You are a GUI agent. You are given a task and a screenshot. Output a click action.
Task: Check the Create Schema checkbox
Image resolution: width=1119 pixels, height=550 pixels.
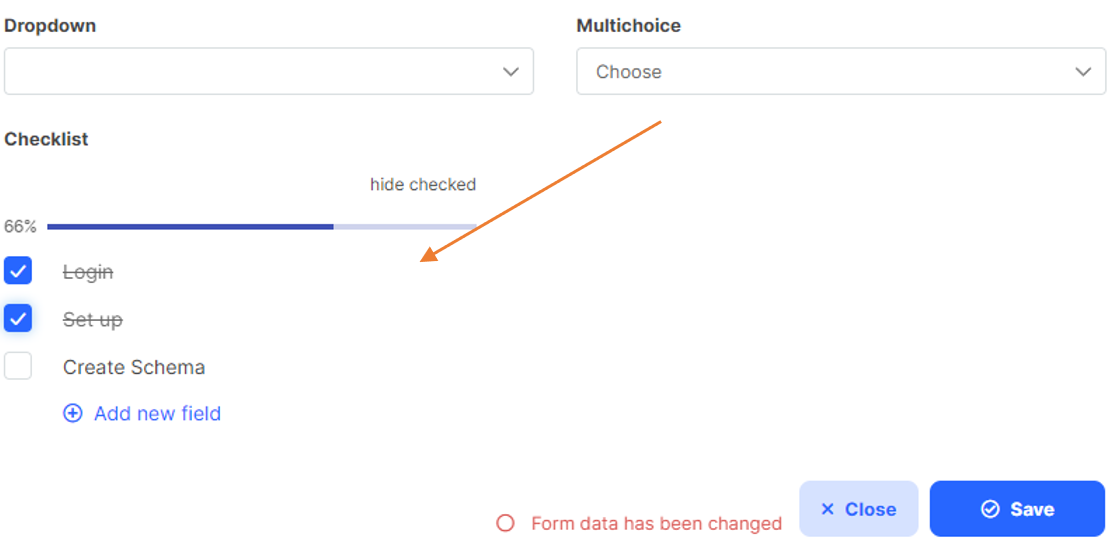click(x=18, y=366)
